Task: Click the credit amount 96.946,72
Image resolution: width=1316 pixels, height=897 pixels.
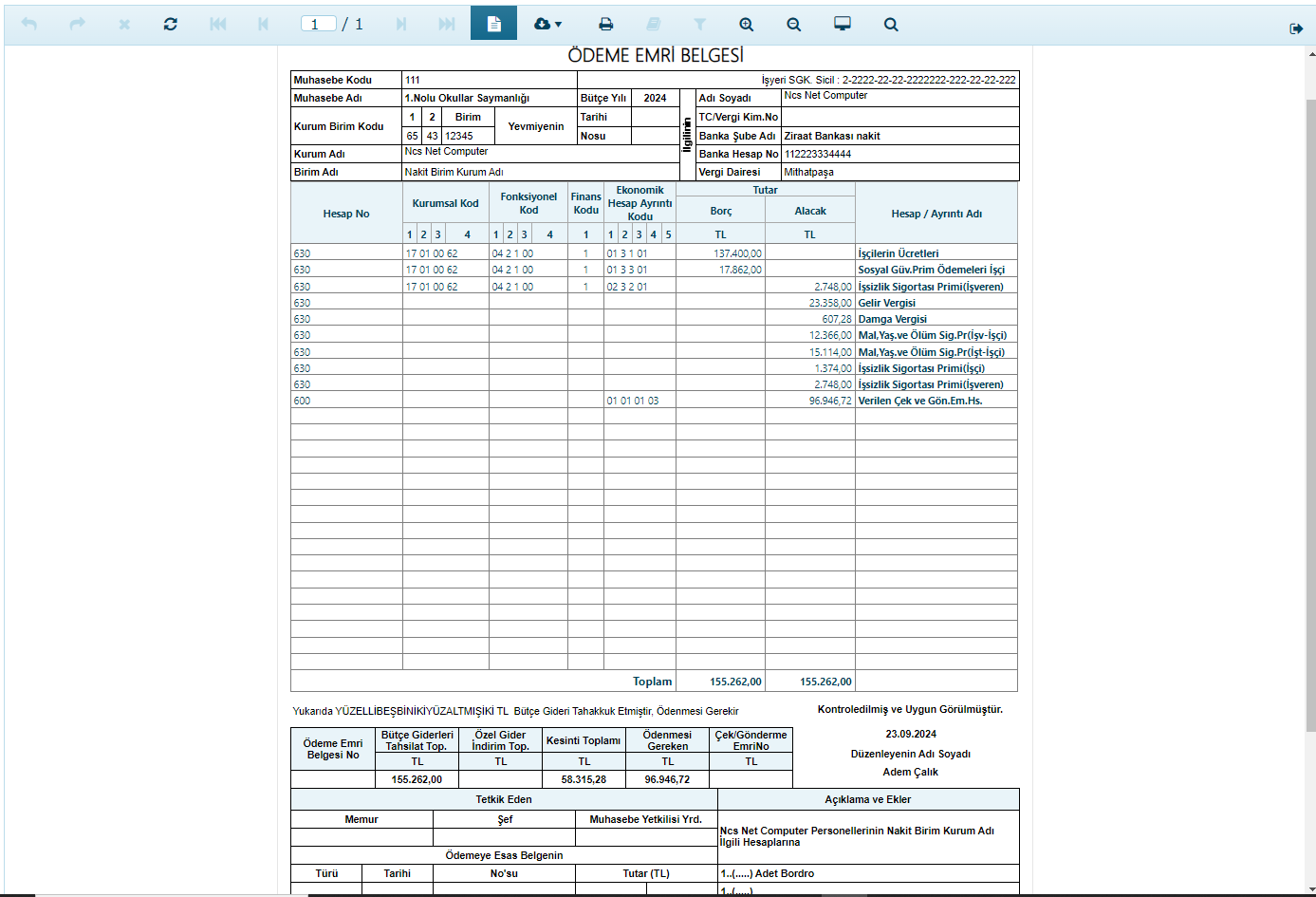Action: pos(830,401)
